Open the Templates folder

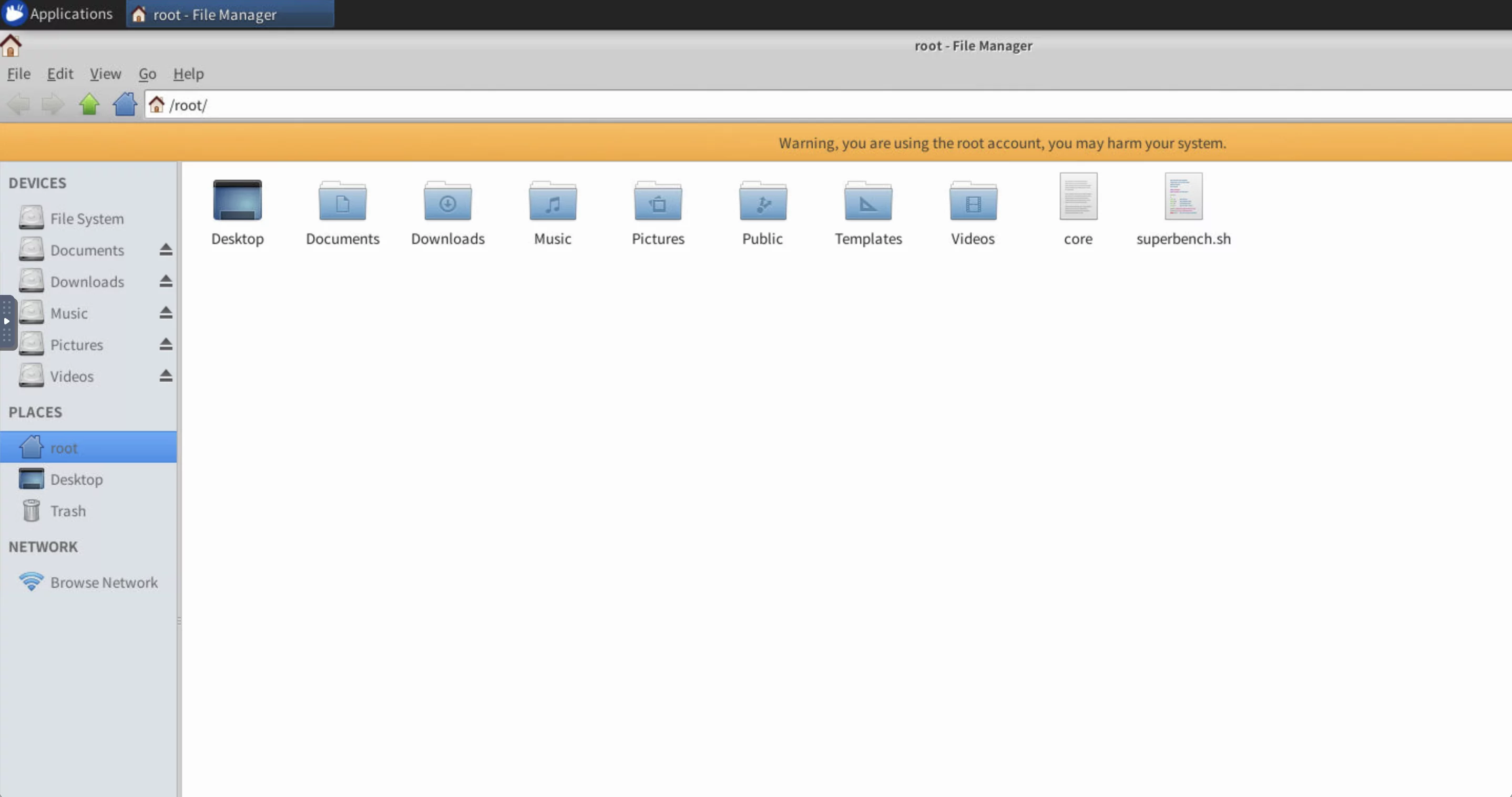click(x=867, y=201)
